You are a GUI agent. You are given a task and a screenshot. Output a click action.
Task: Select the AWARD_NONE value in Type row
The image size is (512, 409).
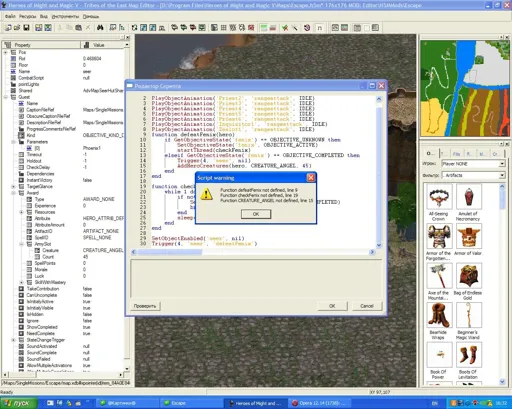(99, 199)
